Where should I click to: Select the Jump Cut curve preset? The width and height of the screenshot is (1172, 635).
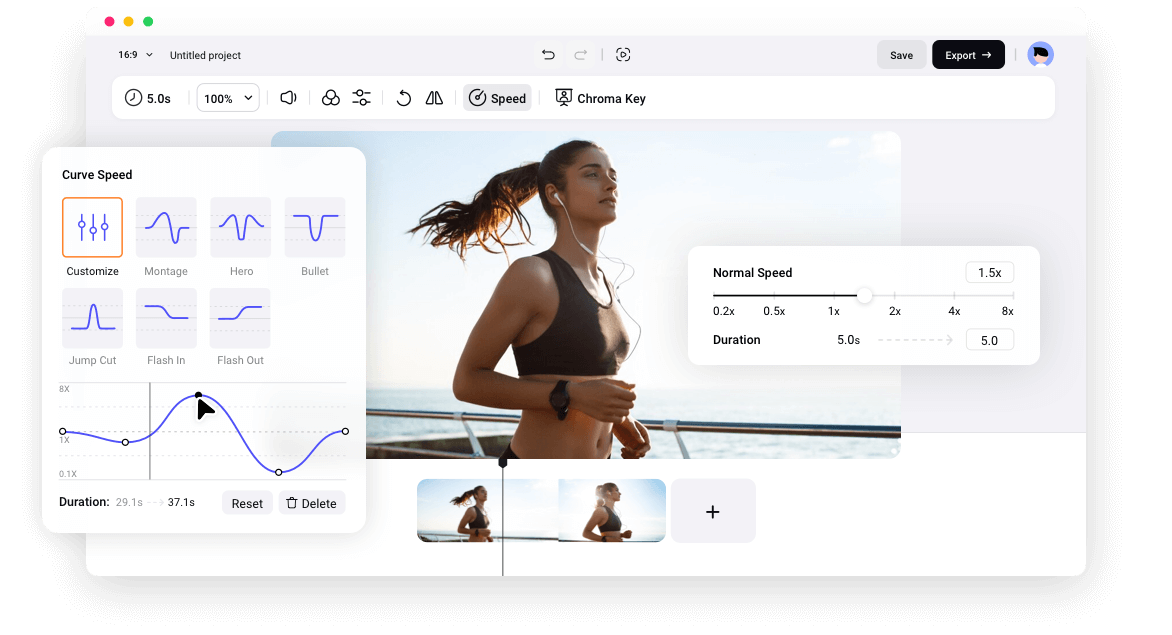coord(93,318)
